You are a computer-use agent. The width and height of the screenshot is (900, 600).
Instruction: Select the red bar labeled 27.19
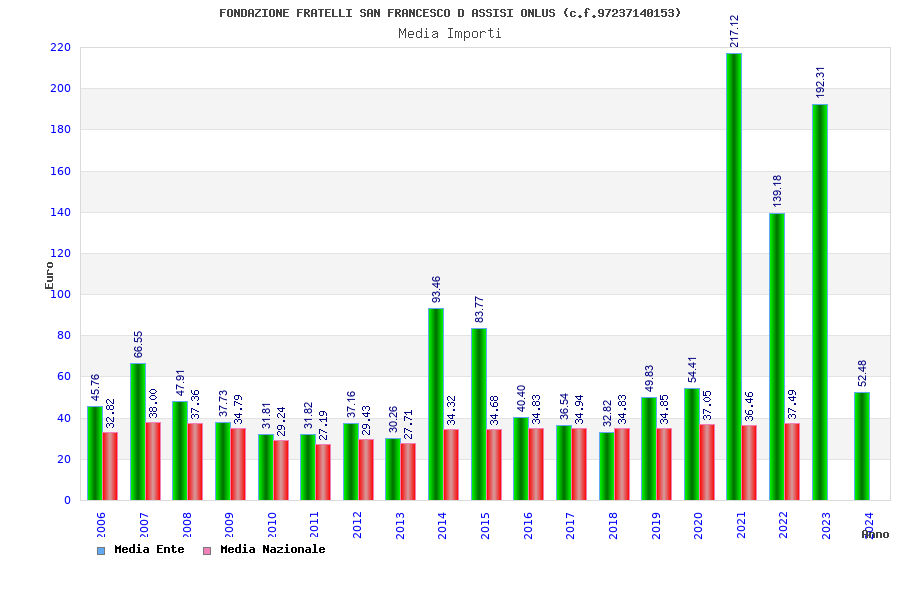point(323,472)
